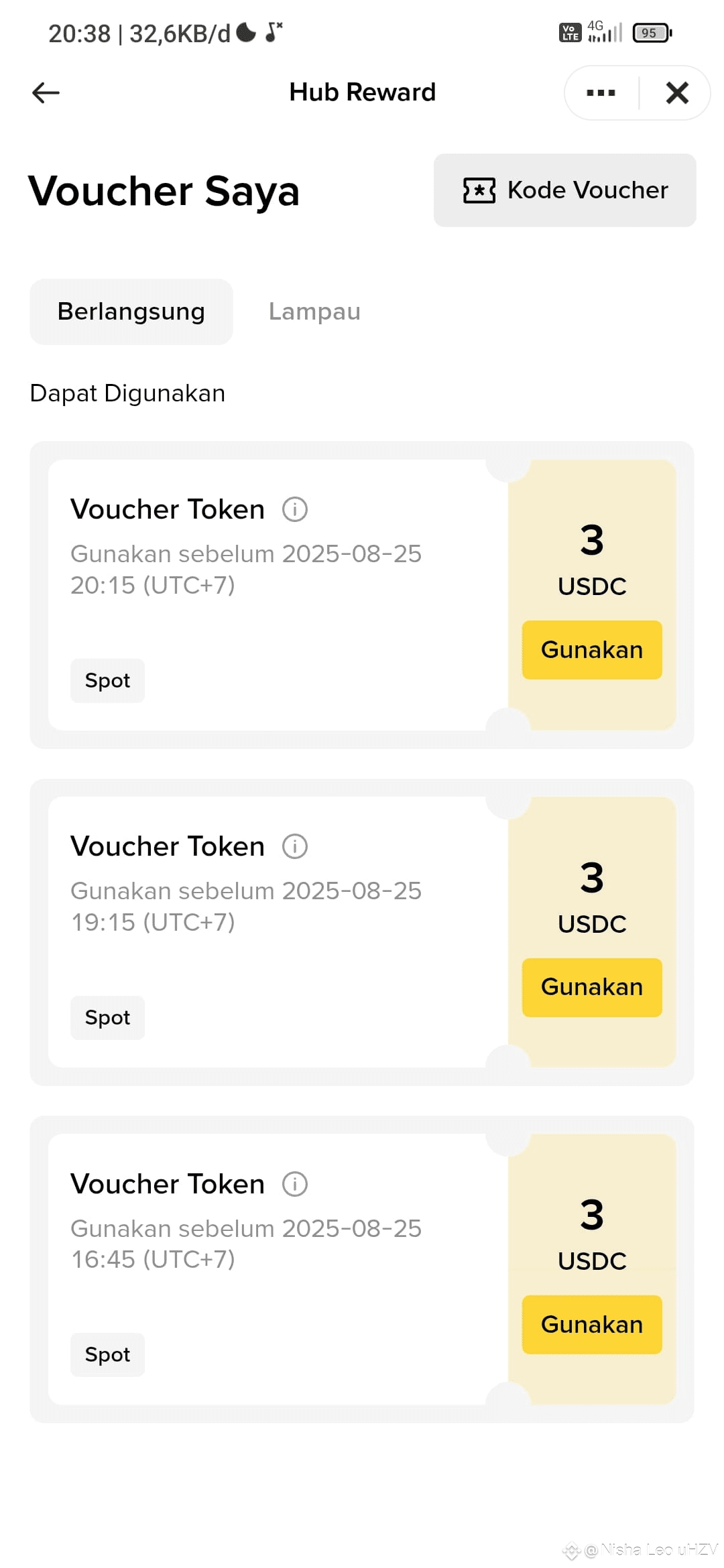Show info for the 20:15 voucher token

pyautogui.click(x=295, y=509)
